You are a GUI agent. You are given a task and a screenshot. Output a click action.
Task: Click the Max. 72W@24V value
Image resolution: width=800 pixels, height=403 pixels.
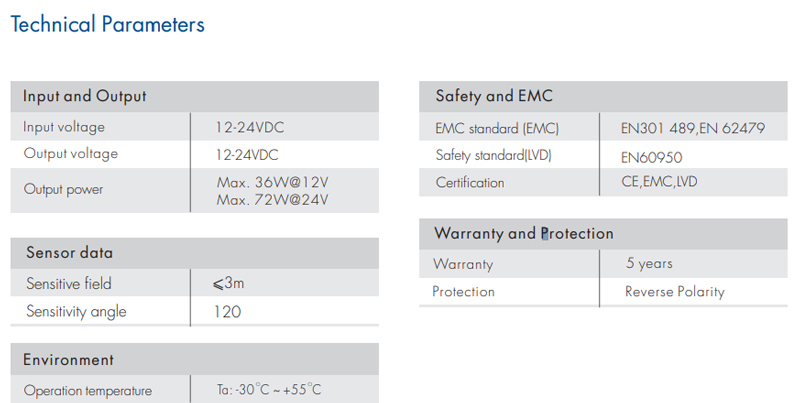(272, 199)
